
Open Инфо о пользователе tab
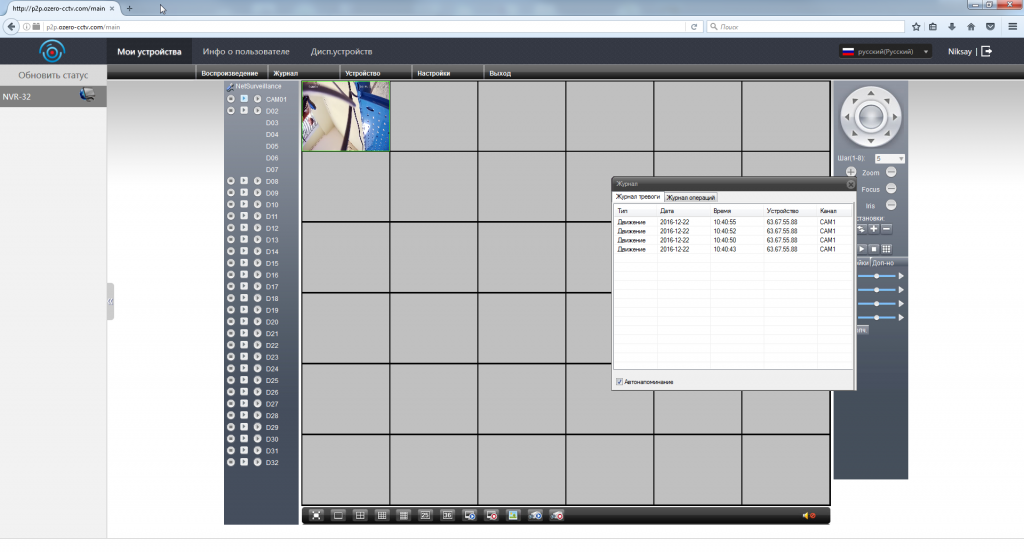click(246, 52)
